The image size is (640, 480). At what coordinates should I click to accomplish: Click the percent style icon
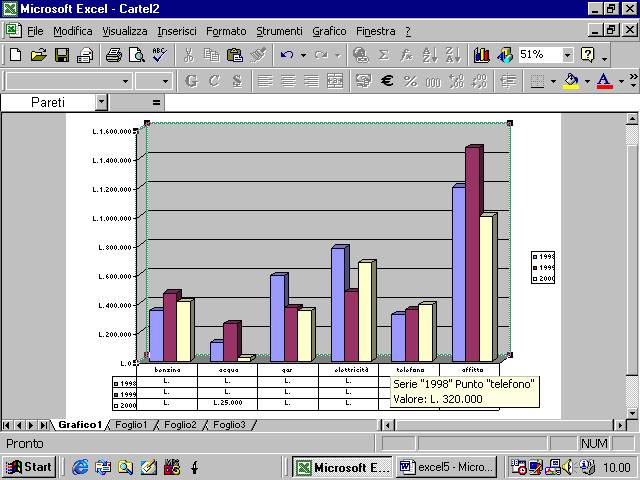tap(410, 81)
